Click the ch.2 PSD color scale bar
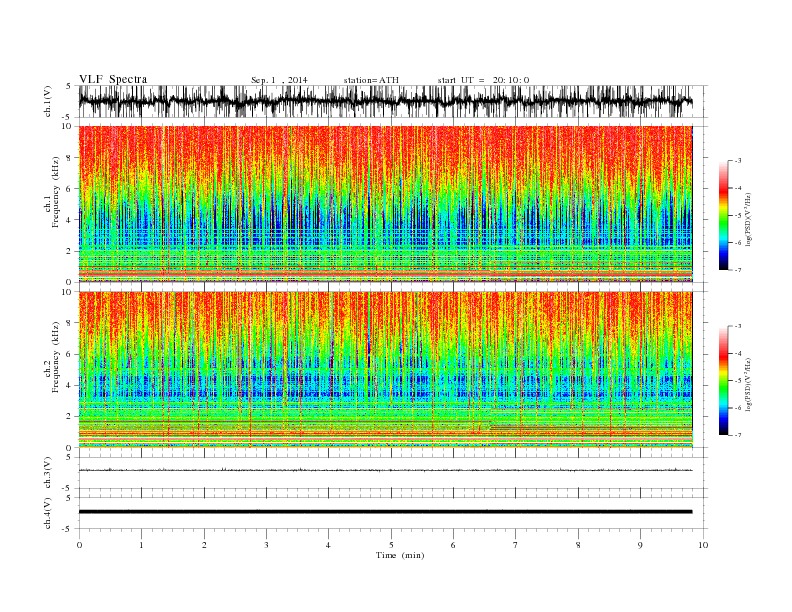This screenshot has height=612, width=792. tap(724, 380)
